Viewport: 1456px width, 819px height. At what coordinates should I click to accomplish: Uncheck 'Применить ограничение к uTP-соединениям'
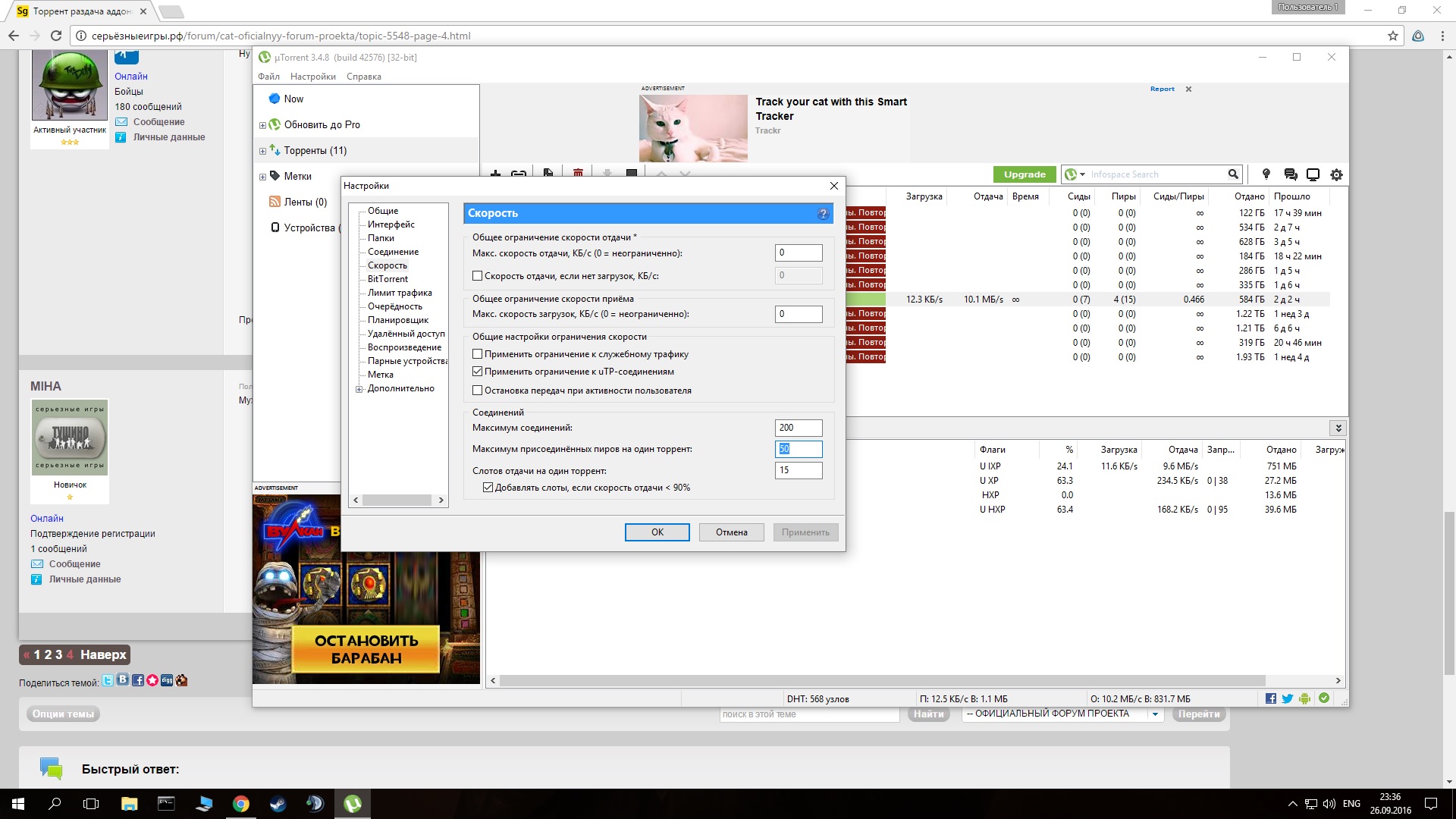click(478, 372)
